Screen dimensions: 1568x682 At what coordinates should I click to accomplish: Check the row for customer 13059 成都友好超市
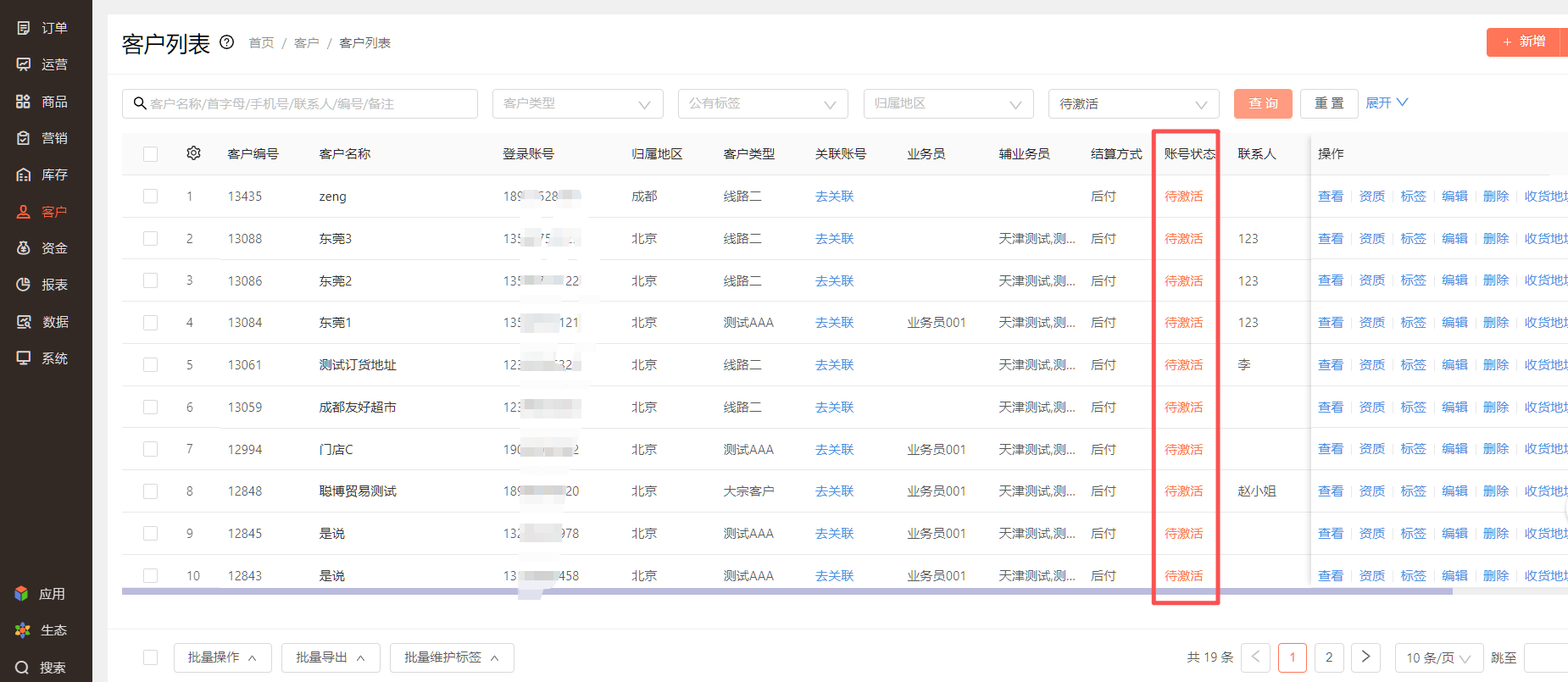coord(151,408)
